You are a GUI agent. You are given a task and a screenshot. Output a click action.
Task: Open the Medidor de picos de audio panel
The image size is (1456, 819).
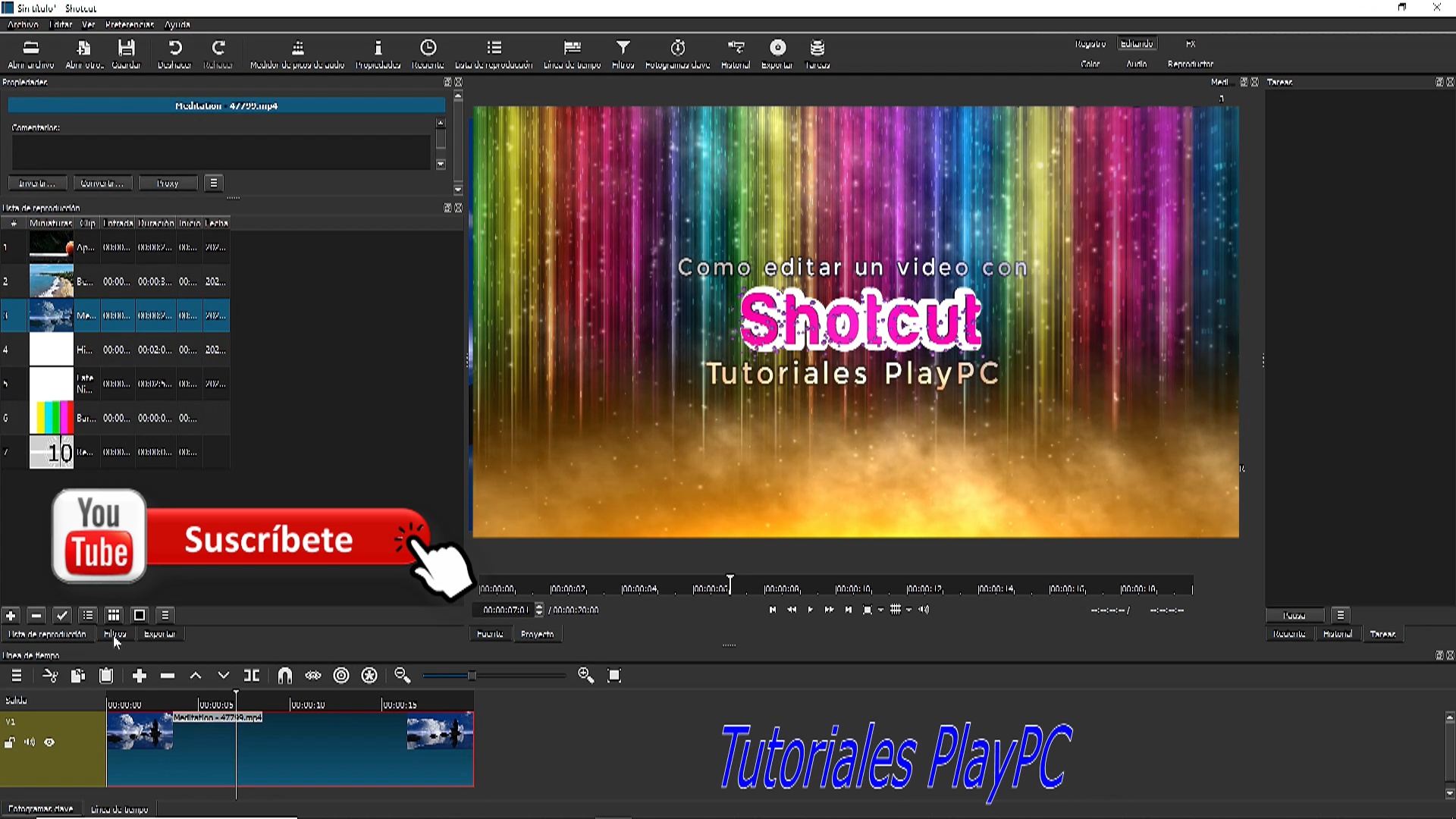[297, 48]
